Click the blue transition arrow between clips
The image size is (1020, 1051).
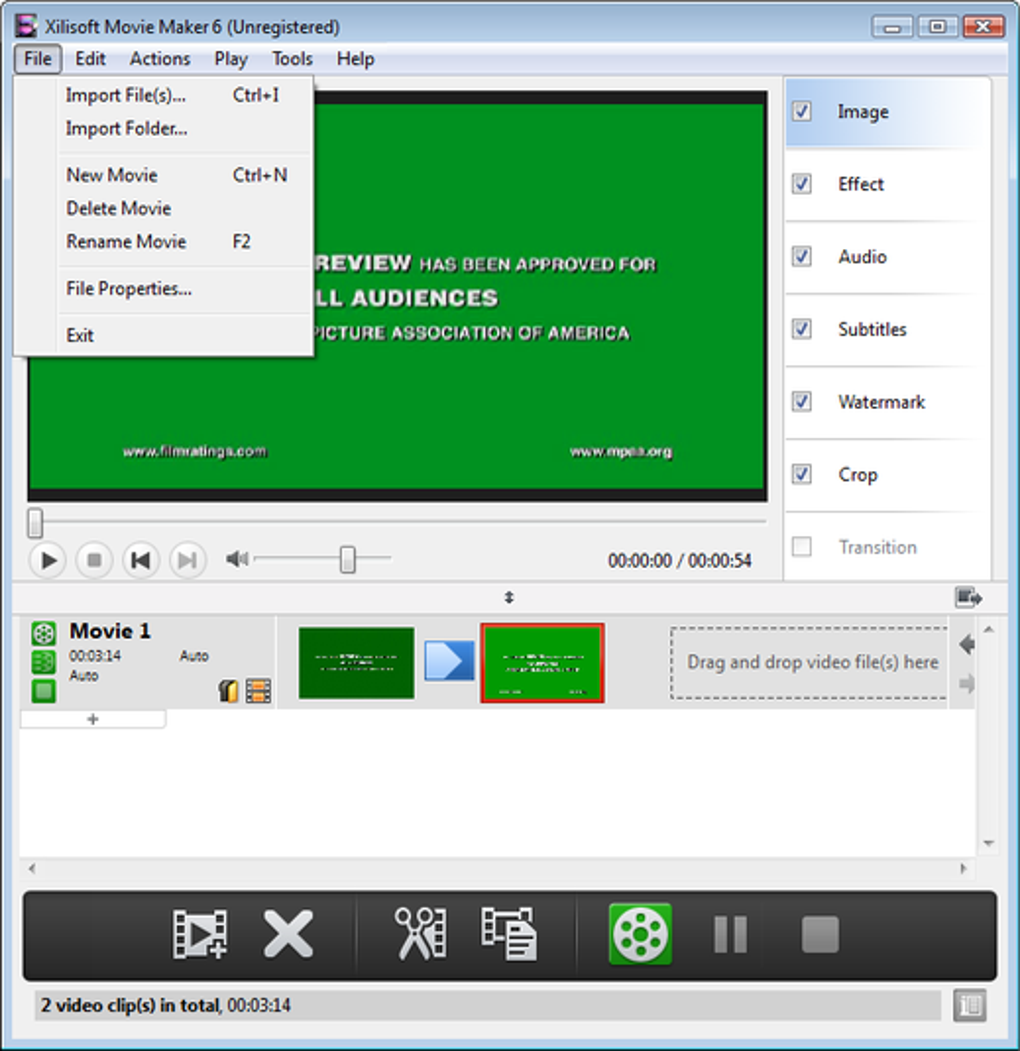(449, 662)
